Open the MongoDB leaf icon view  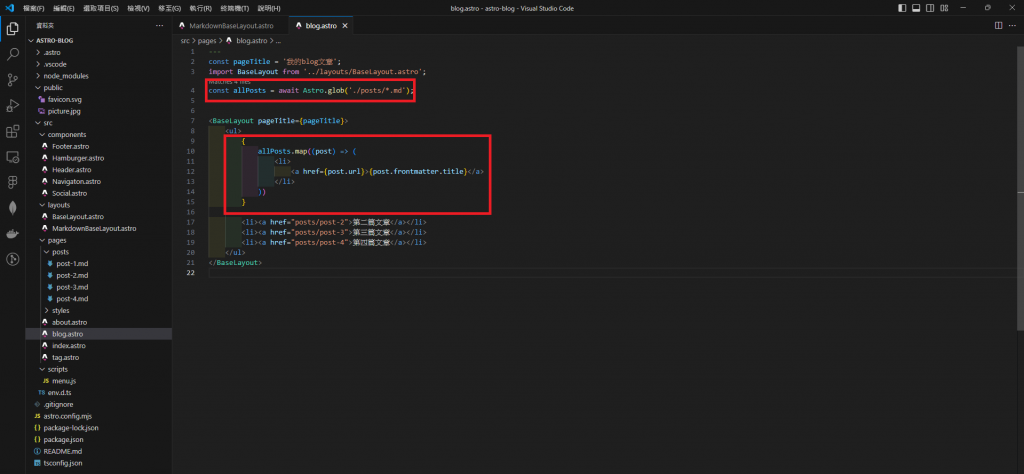pyautogui.click(x=12, y=208)
